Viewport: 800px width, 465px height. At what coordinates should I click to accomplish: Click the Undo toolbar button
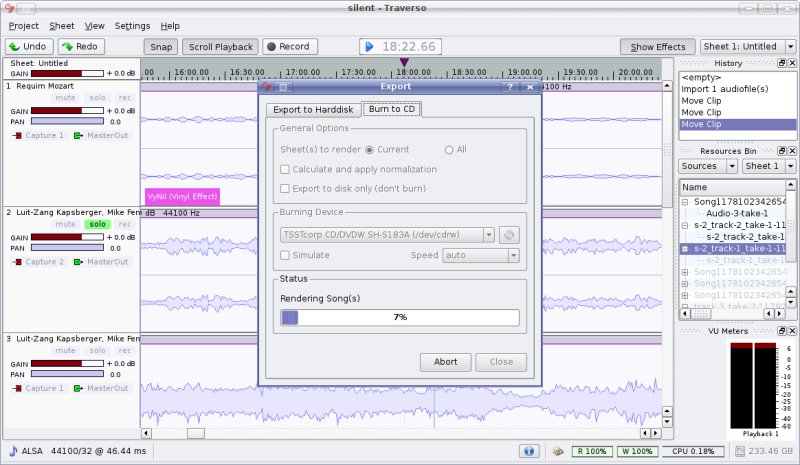click(29, 46)
